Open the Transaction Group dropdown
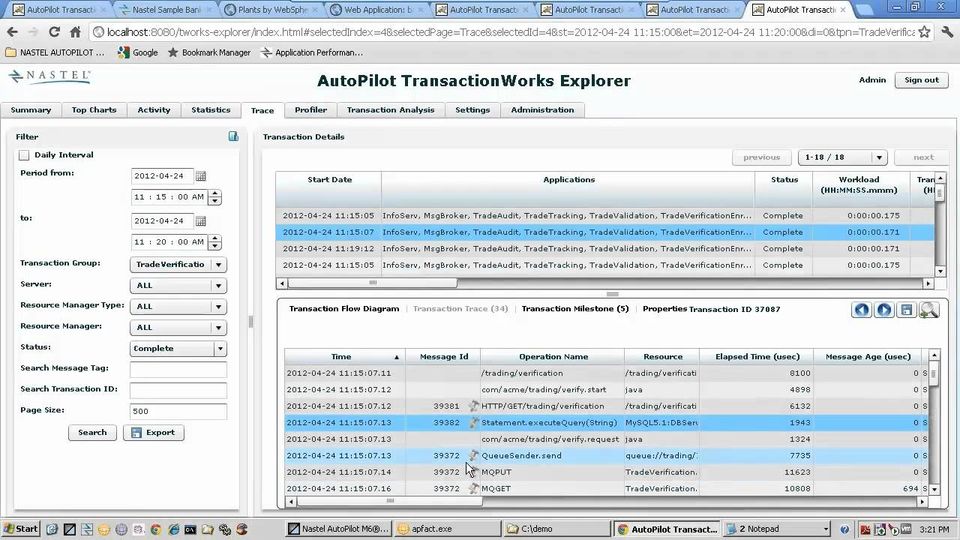 point(178,264)
